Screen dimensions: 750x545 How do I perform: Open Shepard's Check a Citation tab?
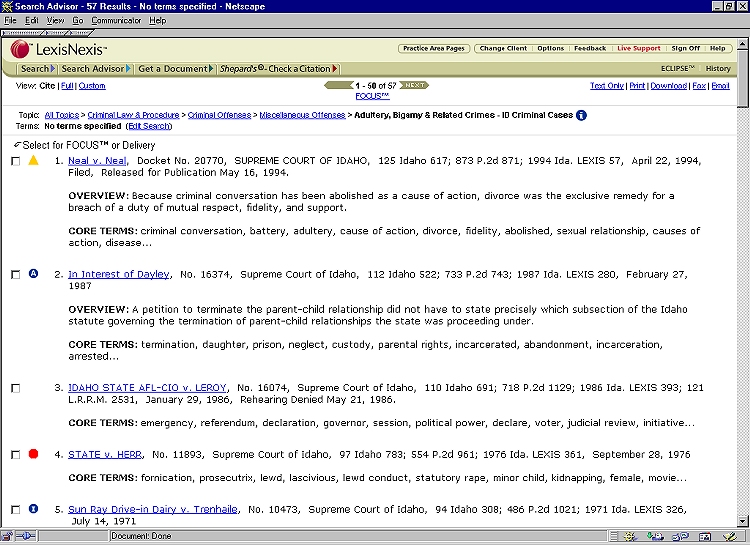tap(279, 68)
